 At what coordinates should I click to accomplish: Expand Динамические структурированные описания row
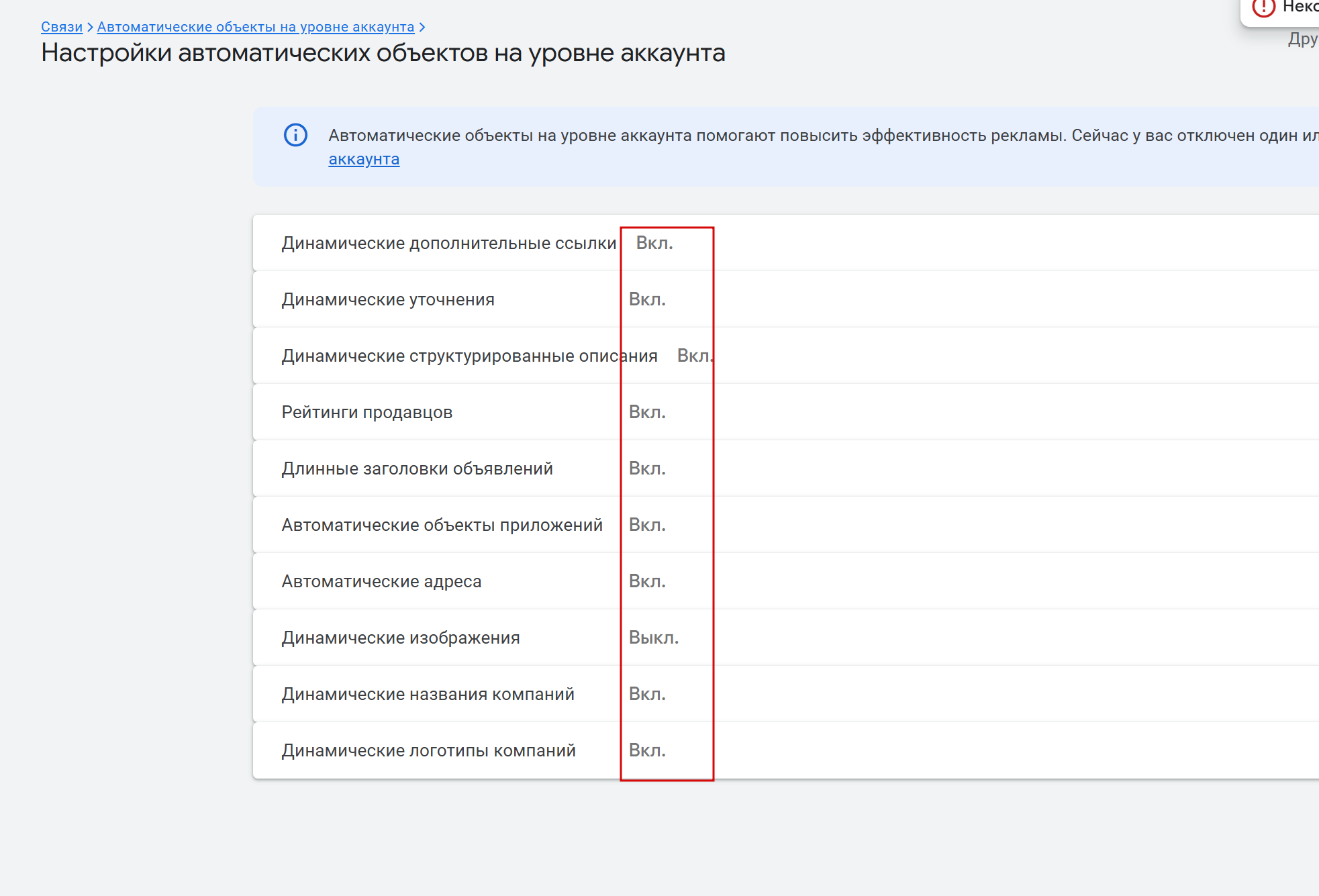pyautogui.click(x=469, y=356)
